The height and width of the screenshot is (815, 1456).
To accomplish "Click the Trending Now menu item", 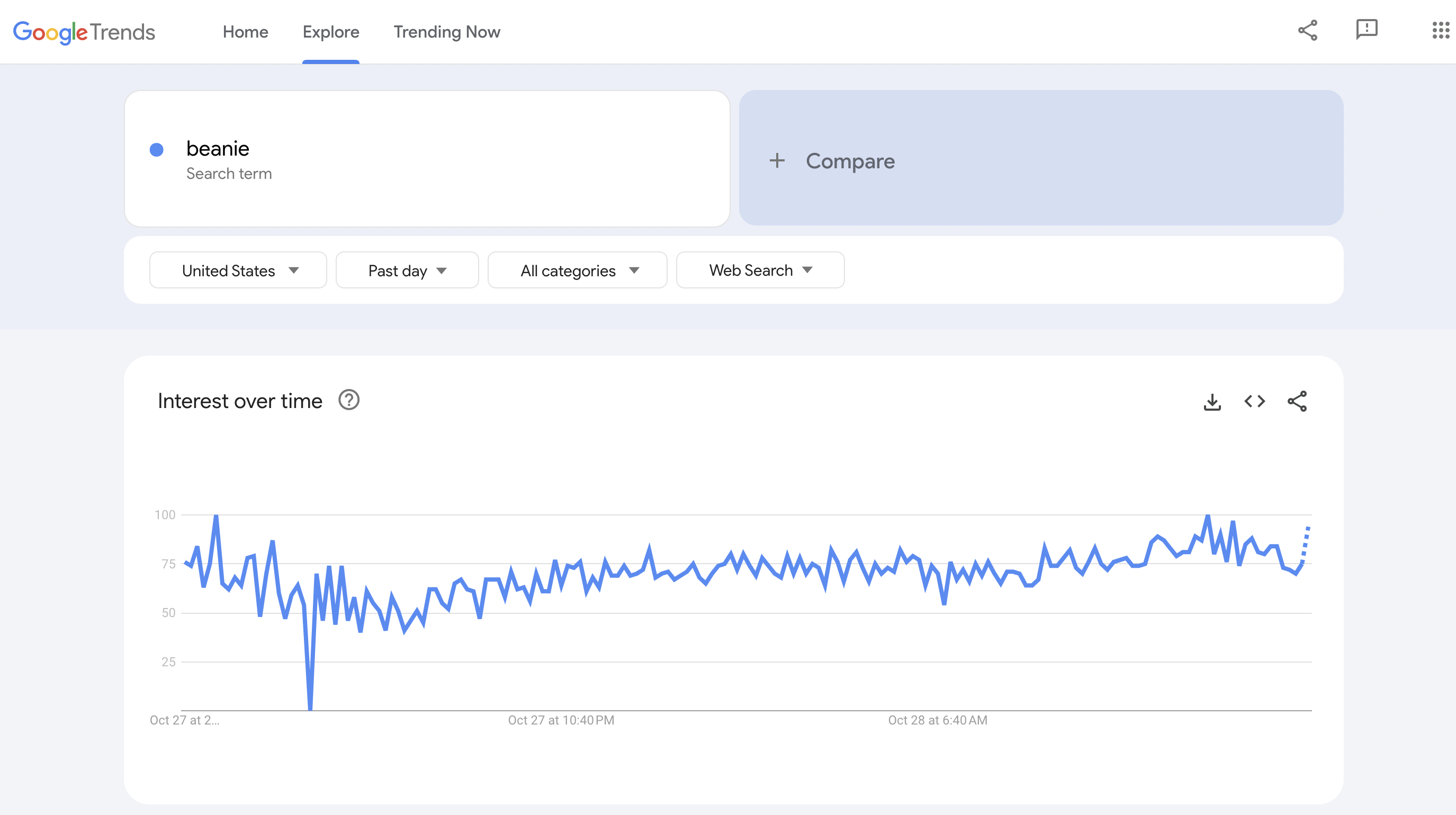I will pyautogui.click(x=447, y=31).
